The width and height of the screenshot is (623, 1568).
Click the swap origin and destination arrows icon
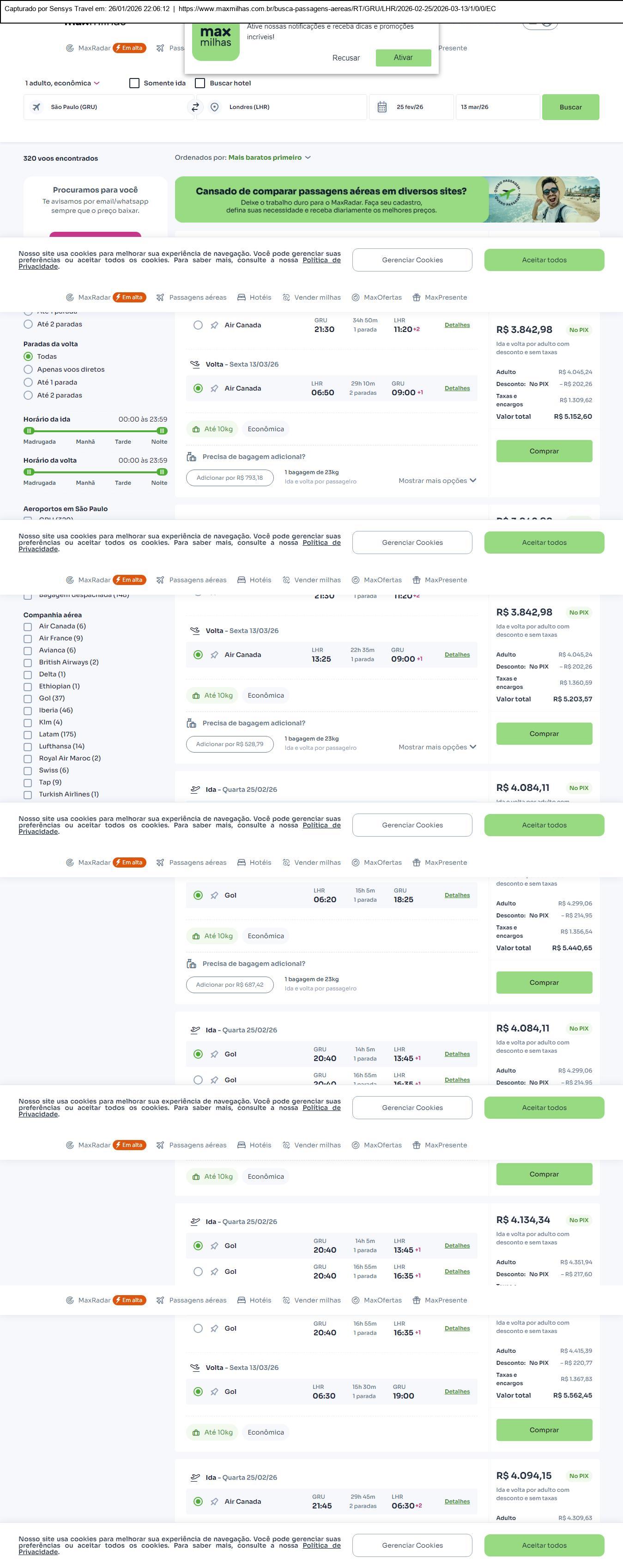[x=195, y=107]
